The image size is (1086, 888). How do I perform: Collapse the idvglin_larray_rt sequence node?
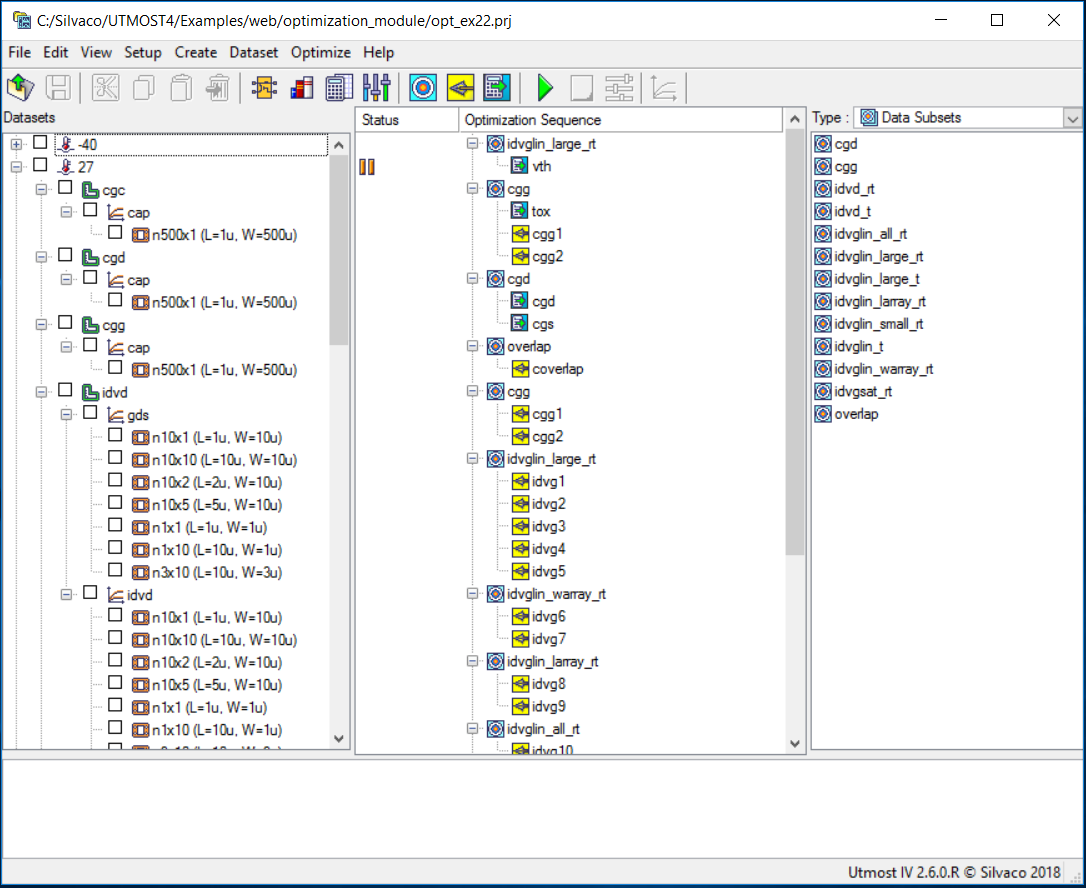[x=472, y=661]
